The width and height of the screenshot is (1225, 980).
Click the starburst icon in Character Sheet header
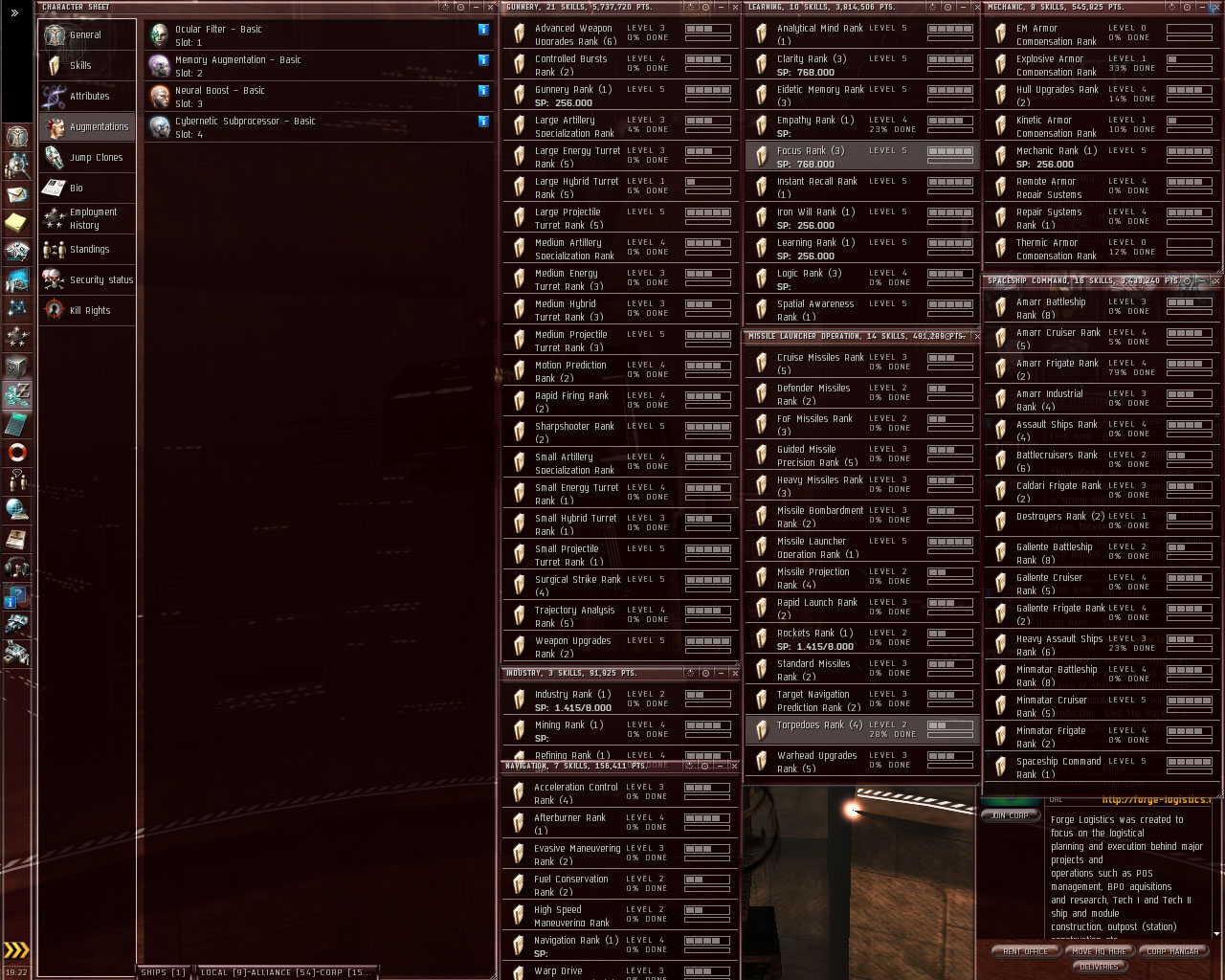click(446, 7)
